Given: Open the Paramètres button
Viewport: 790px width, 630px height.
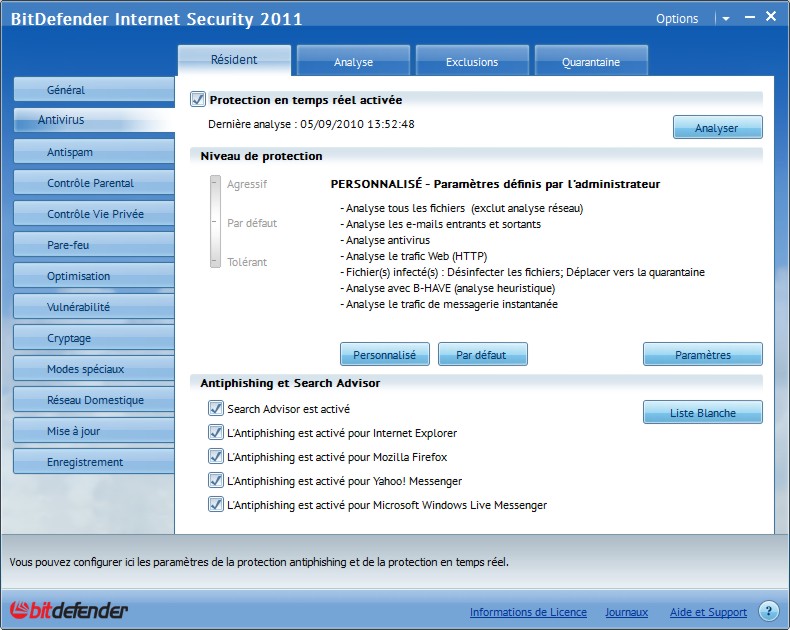Looking at the screenshot, I should (703, 354).
